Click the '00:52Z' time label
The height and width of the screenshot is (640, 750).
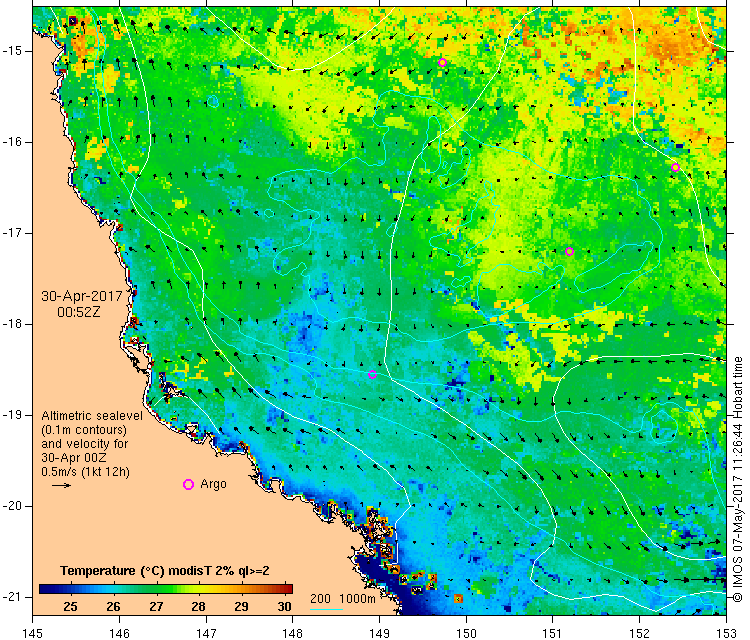(x=79, y=312)
